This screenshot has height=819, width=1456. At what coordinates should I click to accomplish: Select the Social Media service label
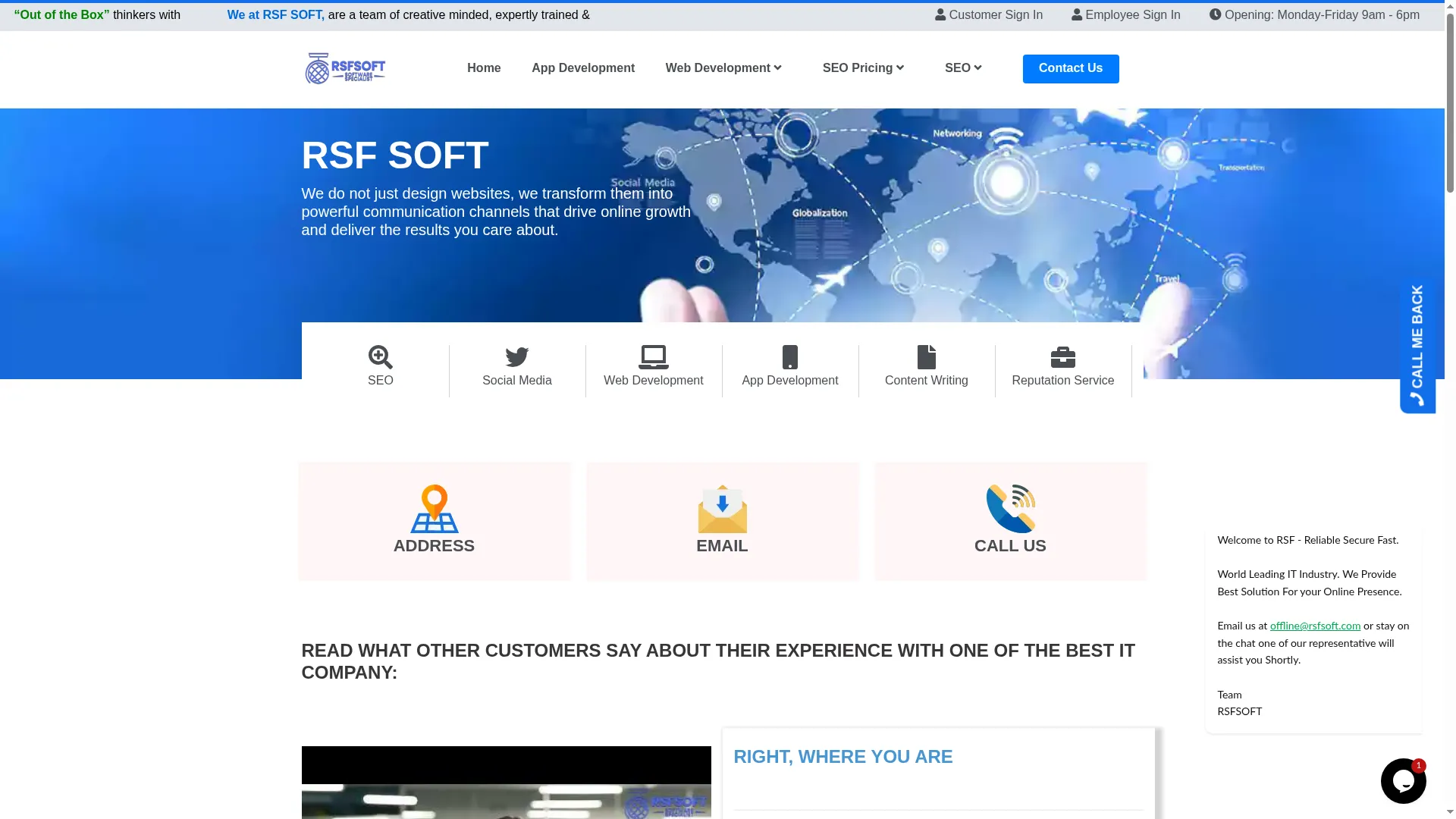517,381
